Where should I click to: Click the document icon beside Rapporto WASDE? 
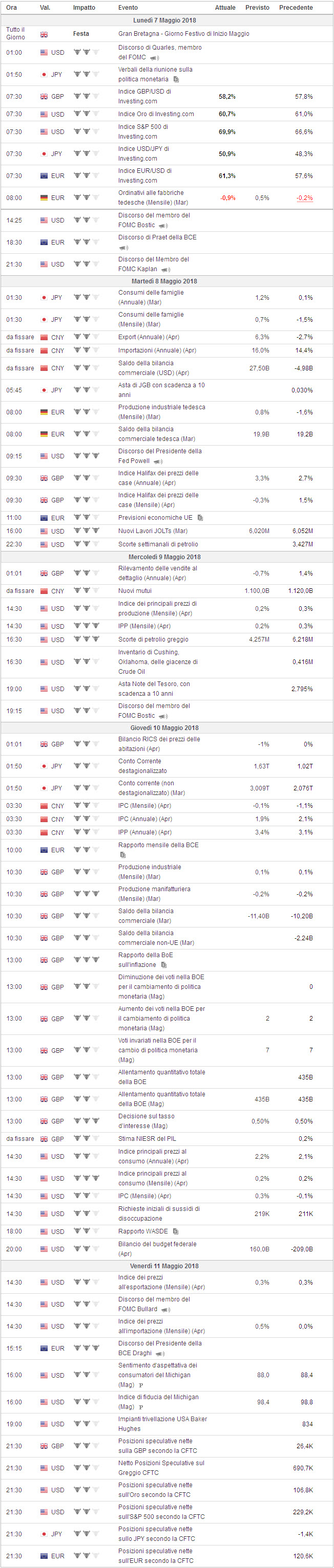176,1231
